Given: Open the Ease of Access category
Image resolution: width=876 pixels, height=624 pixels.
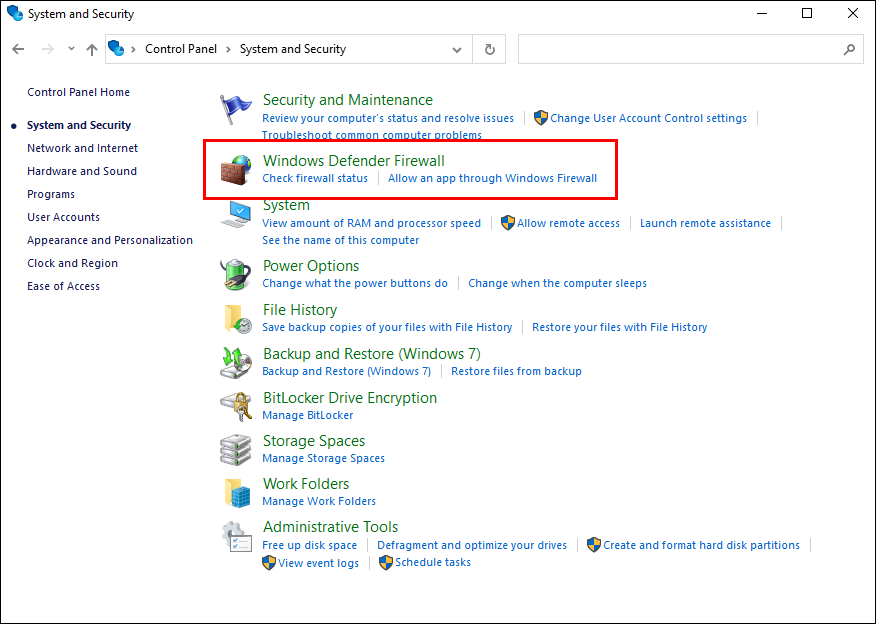Looking at the screenshot, I should (63, 286).
